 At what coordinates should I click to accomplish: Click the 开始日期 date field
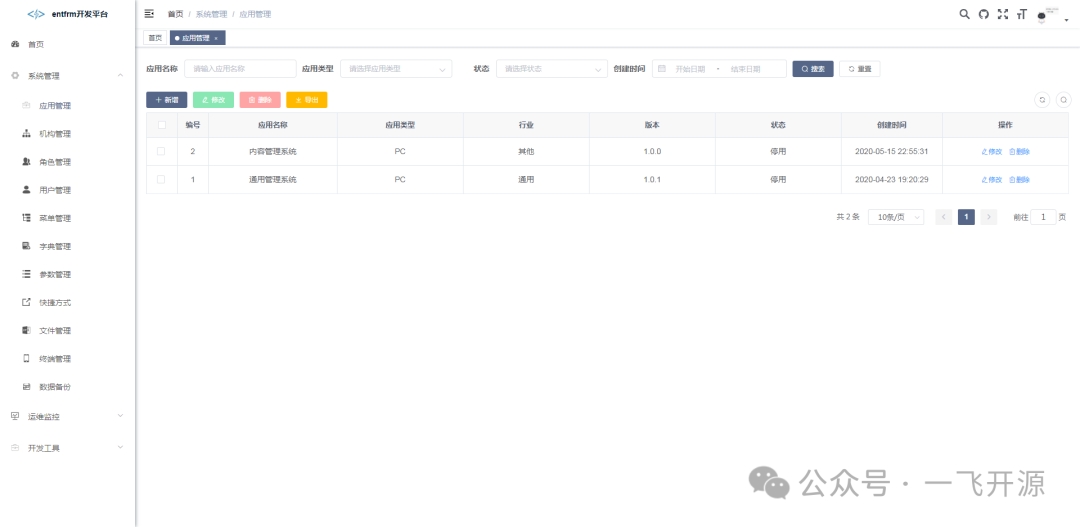pyautogui.click(x=690, y=69)
